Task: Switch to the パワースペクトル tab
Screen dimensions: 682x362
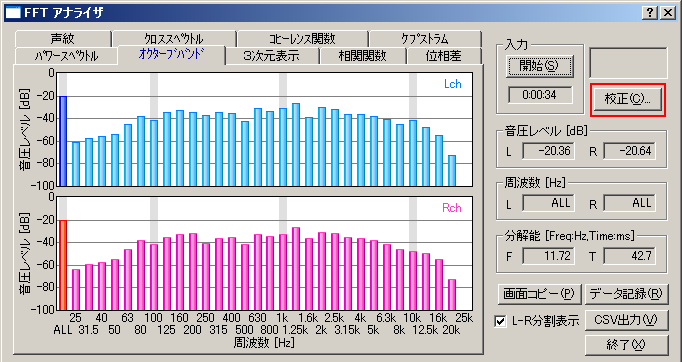Action: (66, 56)
